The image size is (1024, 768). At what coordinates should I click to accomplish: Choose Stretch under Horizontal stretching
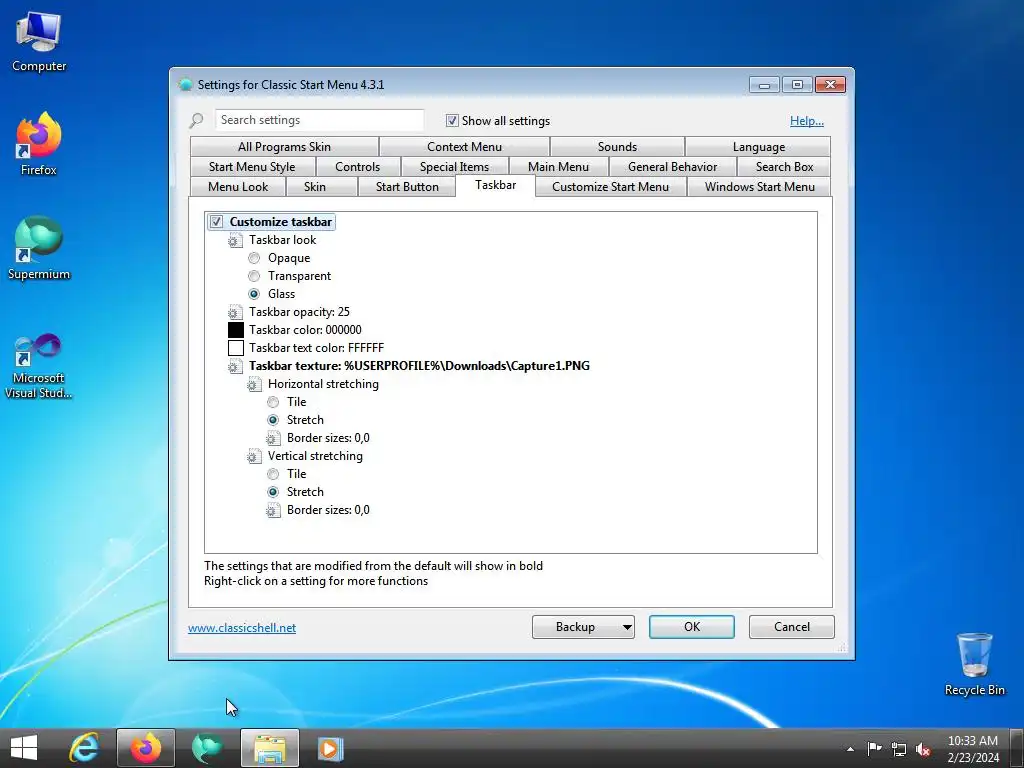click(x=273, y=420)
